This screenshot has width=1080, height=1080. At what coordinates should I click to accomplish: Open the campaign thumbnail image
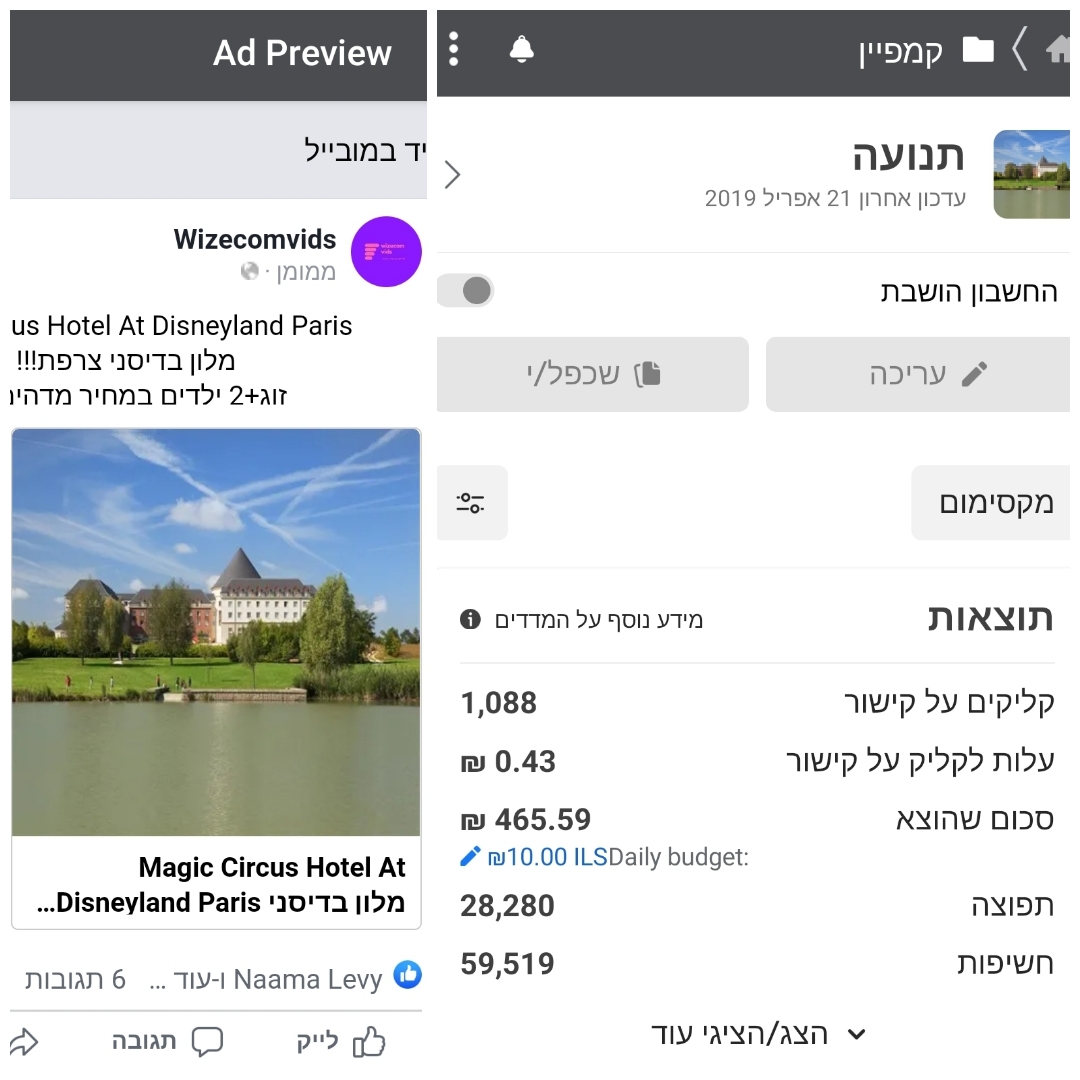pyautogui.click(x=1032, y=174)
